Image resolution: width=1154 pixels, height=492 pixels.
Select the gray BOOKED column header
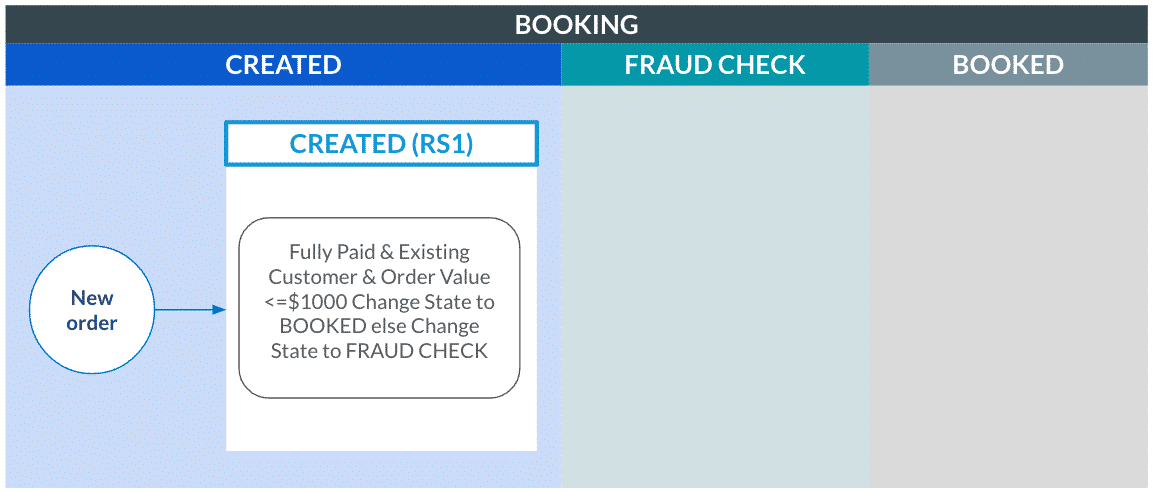(1008, 65)
